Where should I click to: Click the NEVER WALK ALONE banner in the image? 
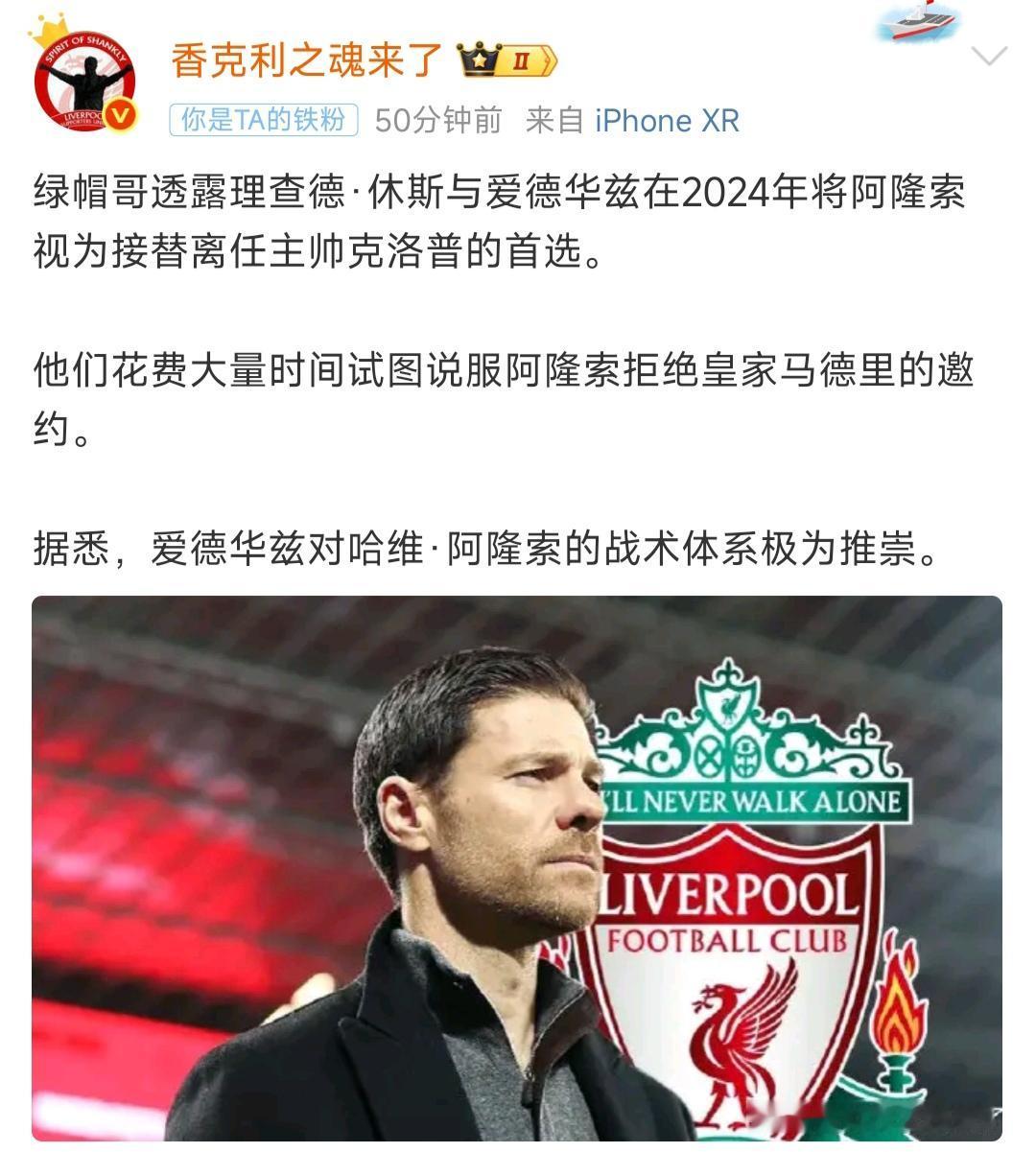pos(753,803)
